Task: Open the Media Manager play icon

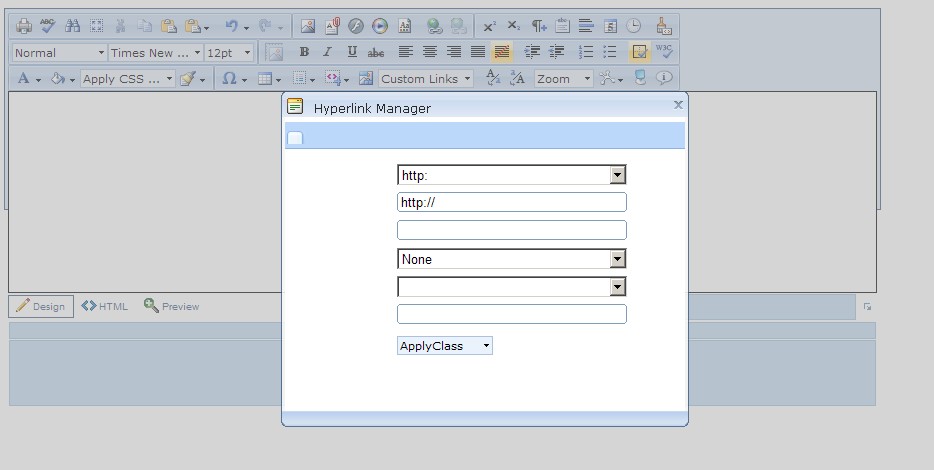Action: 380,26
